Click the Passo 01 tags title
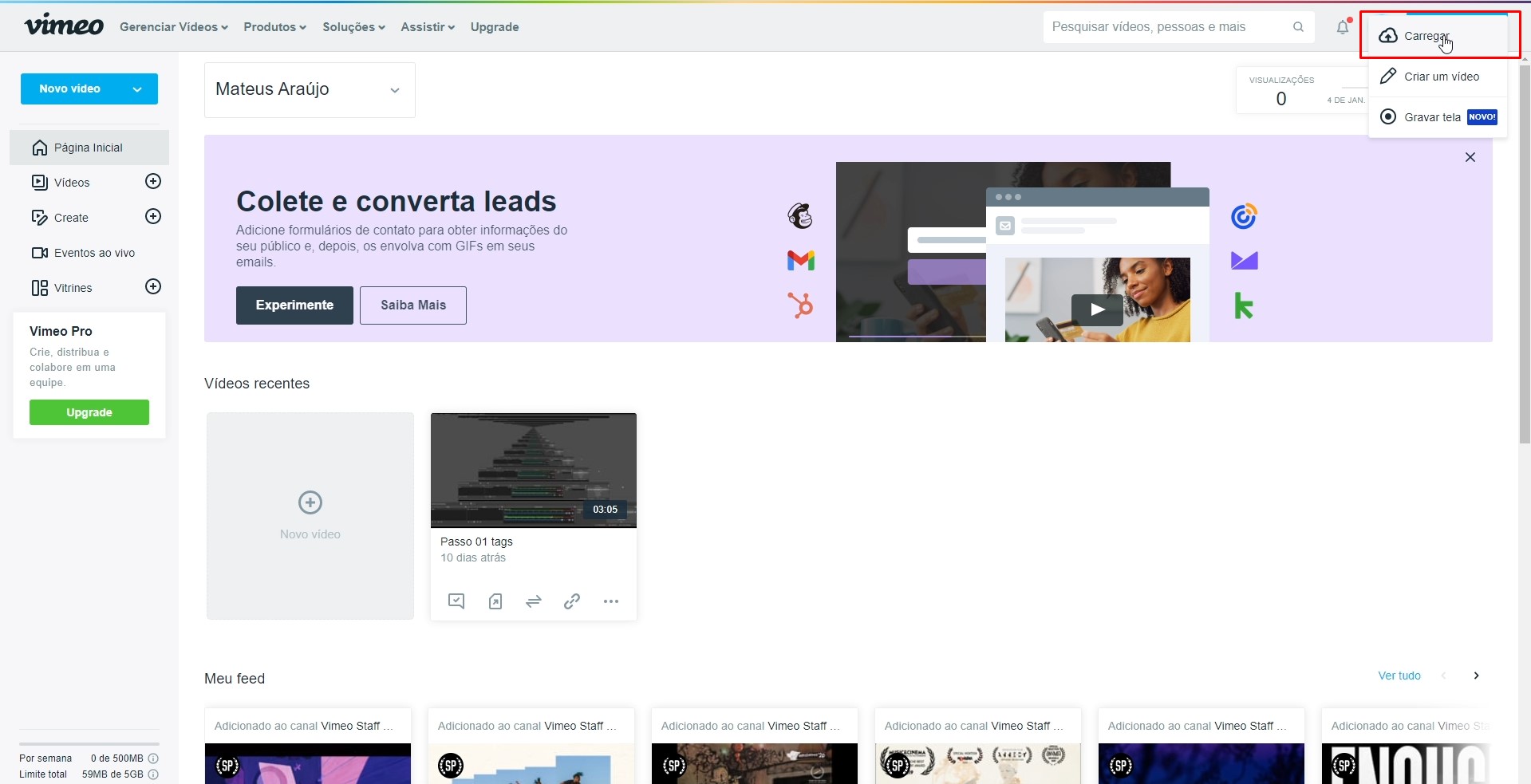 pyautogui.click(x=476, y=542)
